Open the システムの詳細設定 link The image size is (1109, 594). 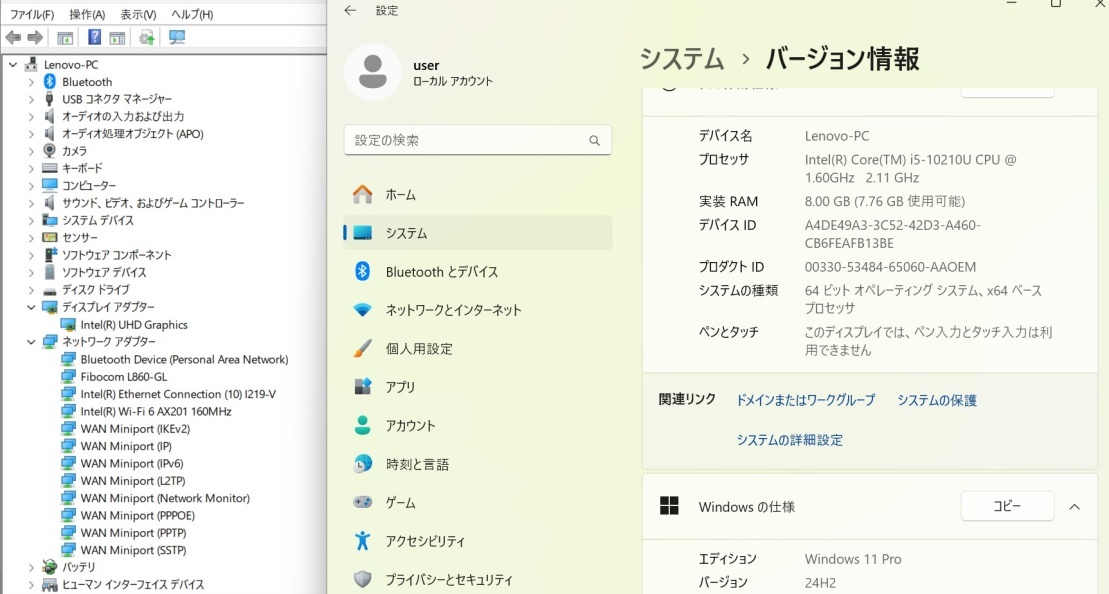pos(789,440)
